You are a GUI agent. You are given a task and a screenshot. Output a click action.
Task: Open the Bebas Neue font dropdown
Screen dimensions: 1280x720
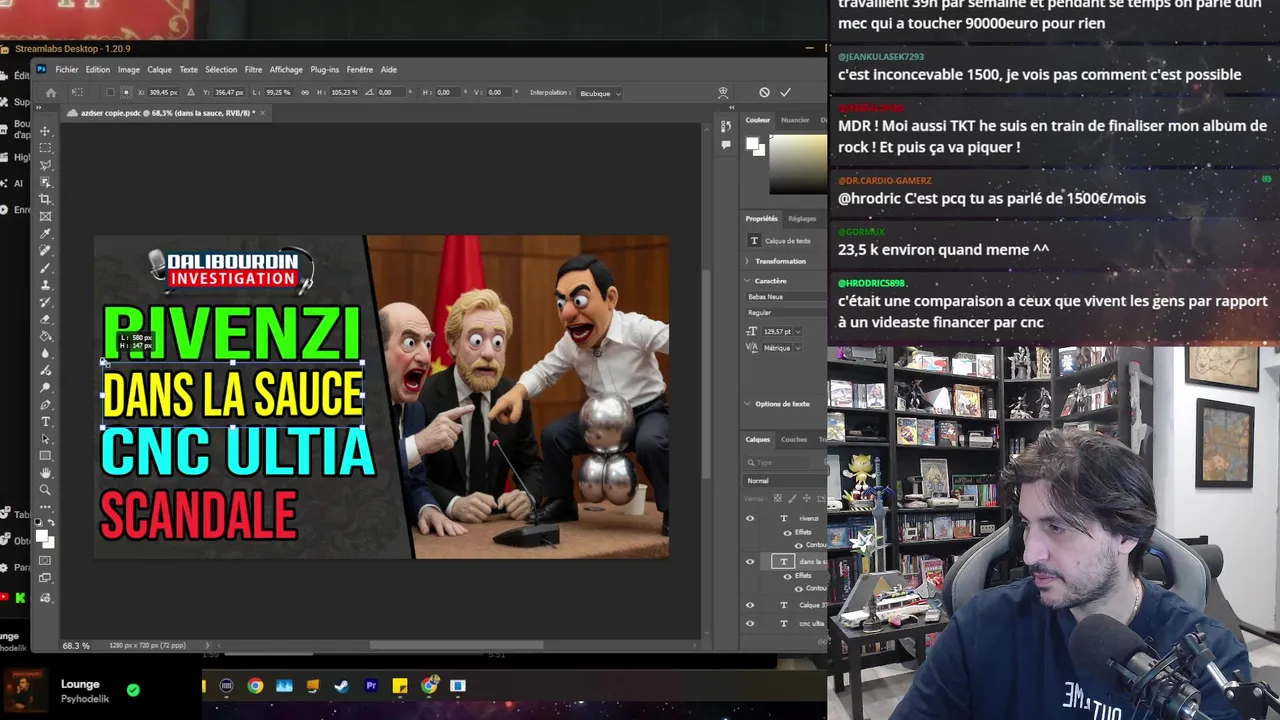coord(786,297)
